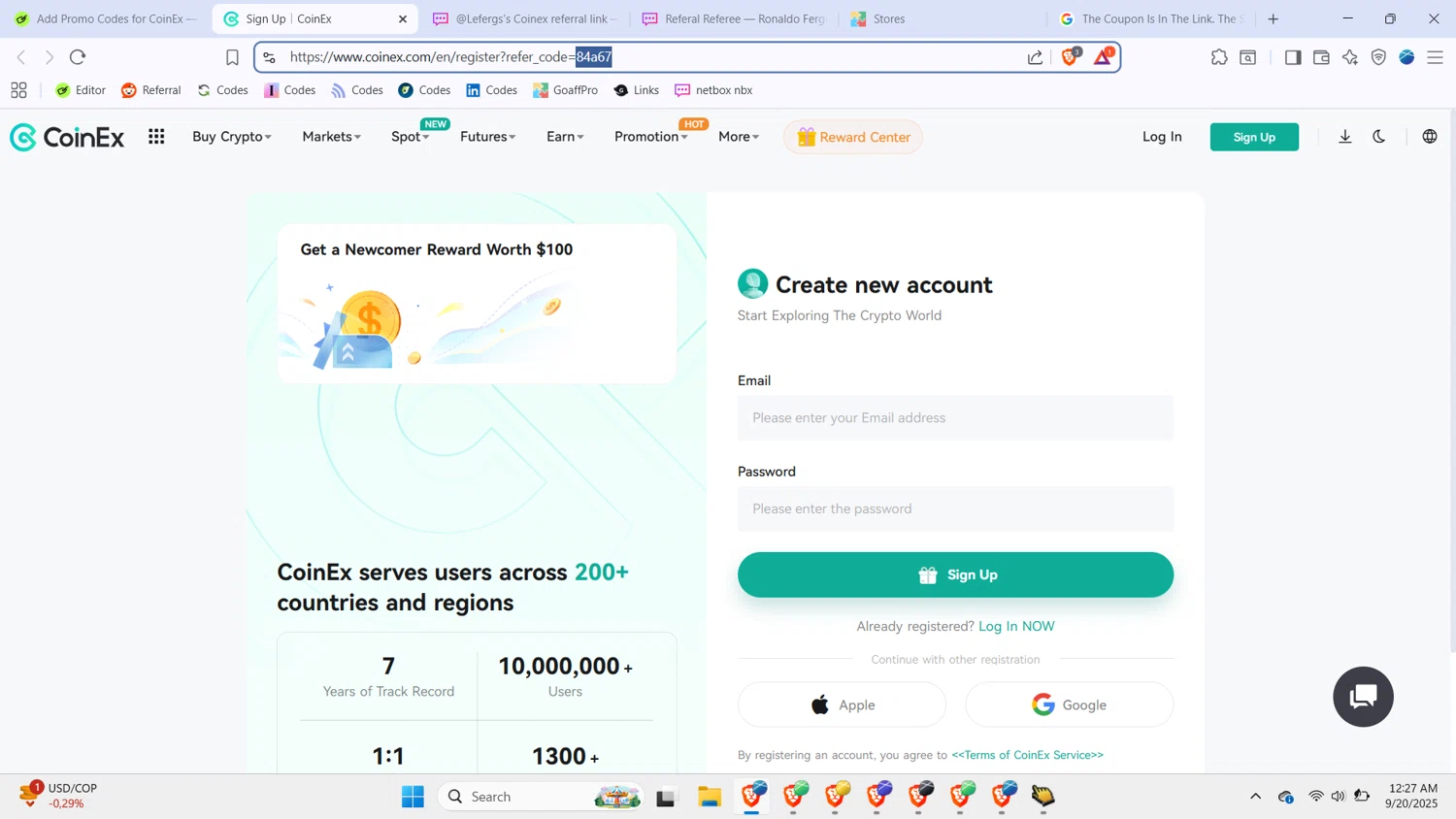The width and height of the screenshot is (1456, 819).
Task: Go back to the previous page
Action: [x=21, y=57]
